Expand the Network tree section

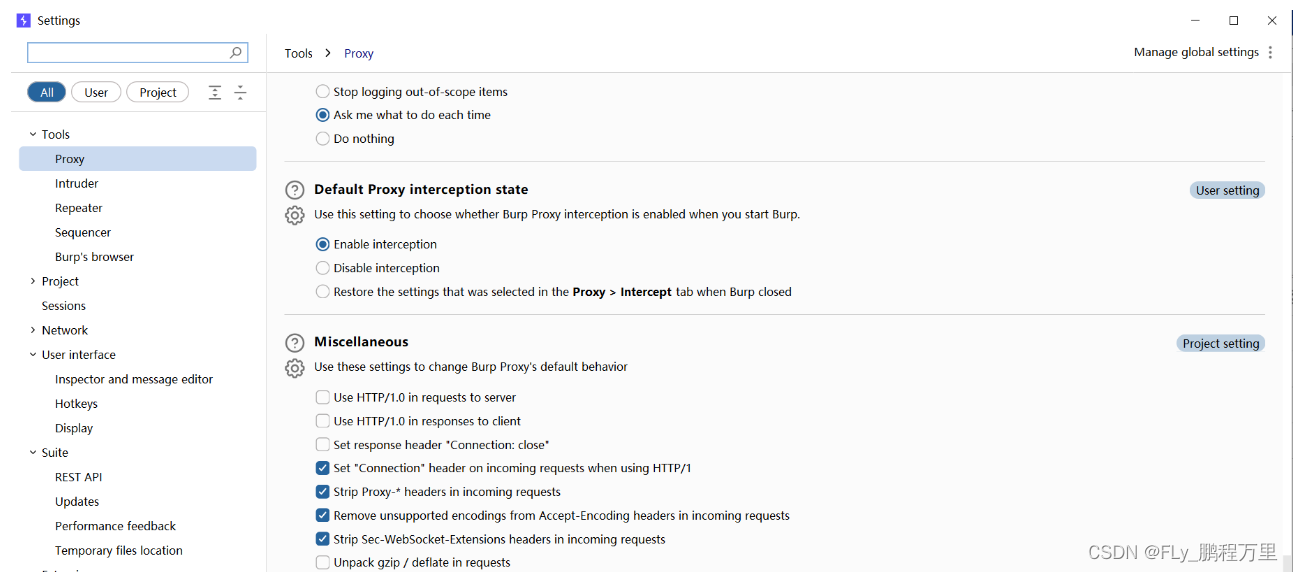(x=32, y=330)
